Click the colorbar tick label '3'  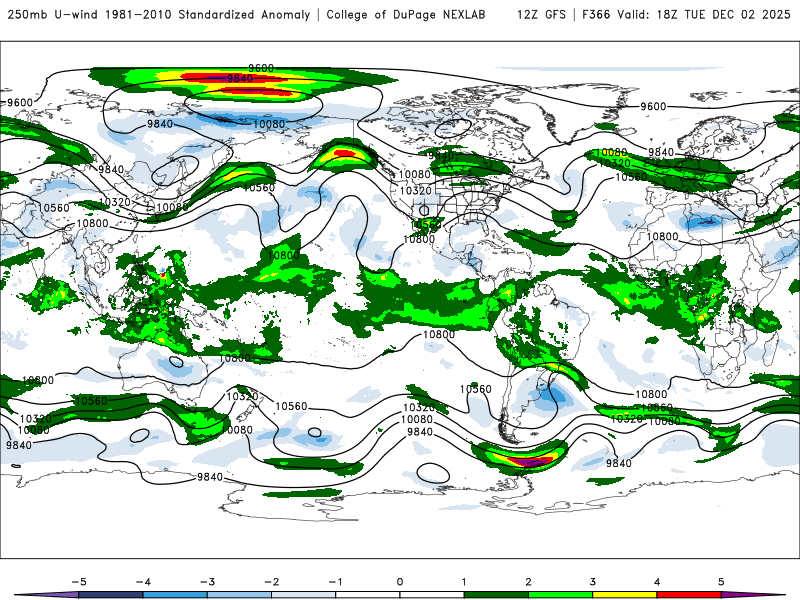click(592, 582)
